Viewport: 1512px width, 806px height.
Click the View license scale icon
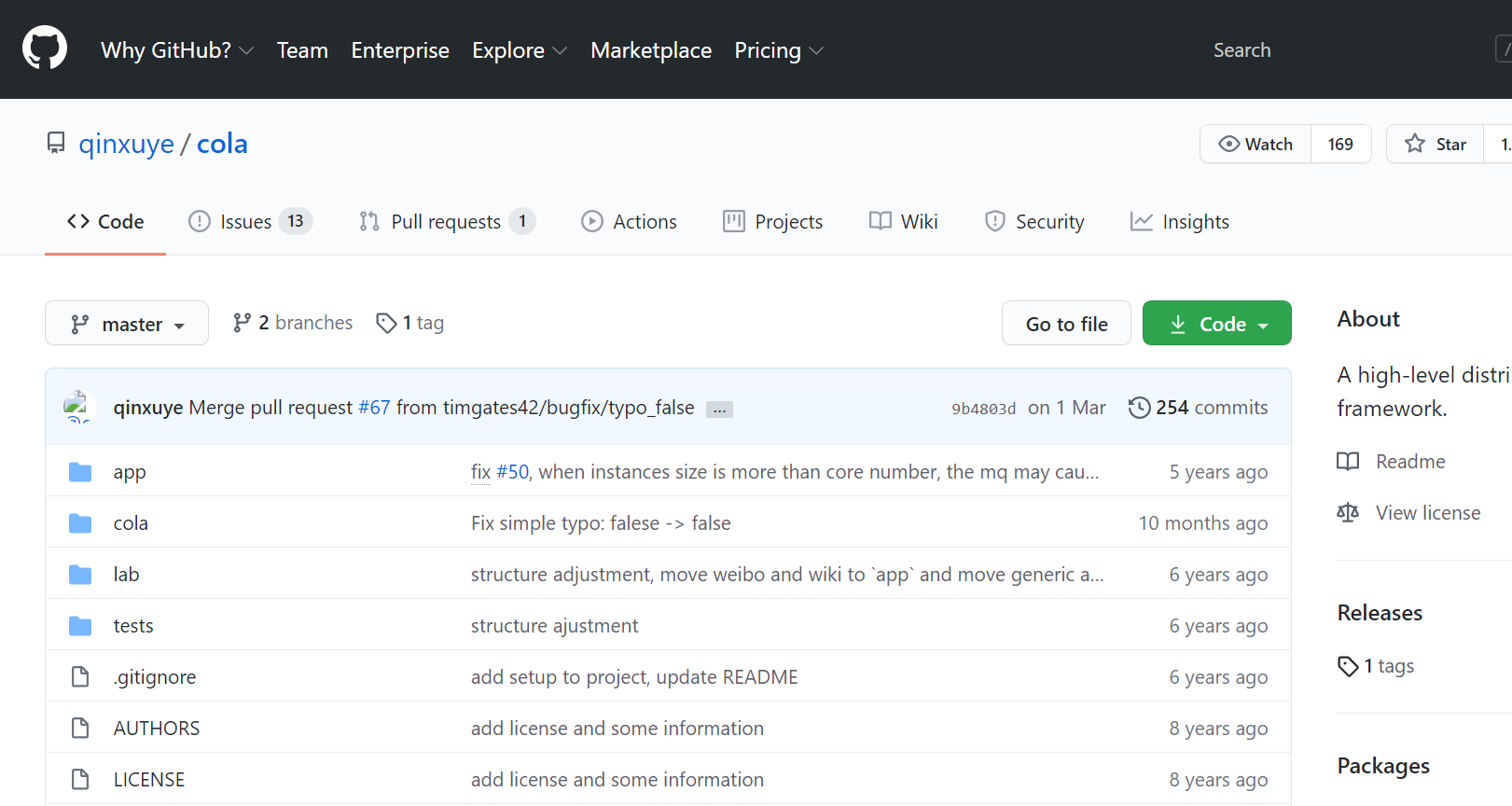point(1348,513)
